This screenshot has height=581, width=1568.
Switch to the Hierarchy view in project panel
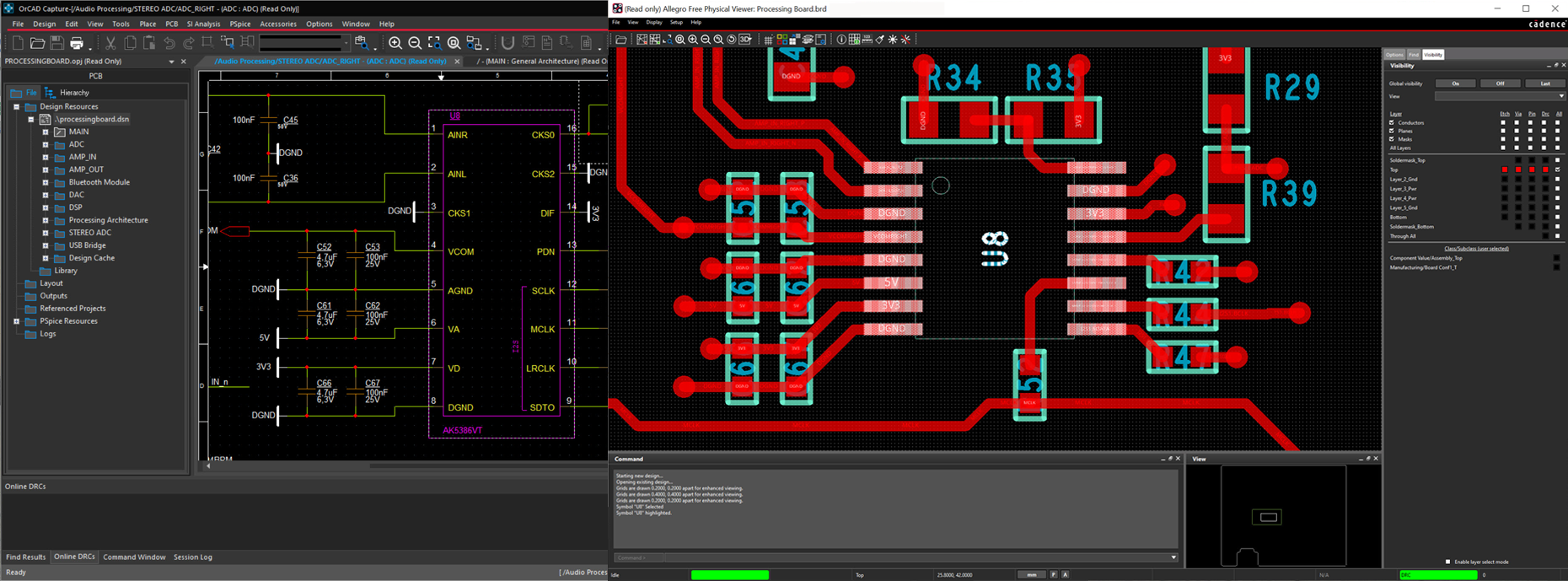tap(67, 93)
